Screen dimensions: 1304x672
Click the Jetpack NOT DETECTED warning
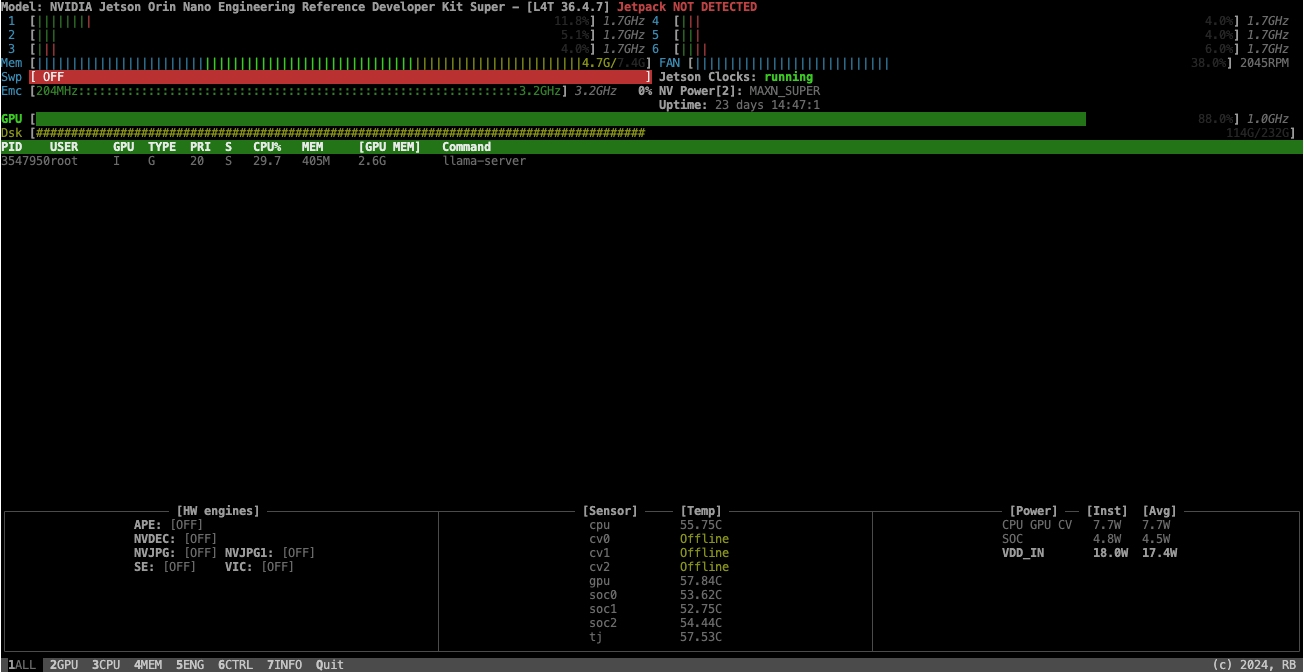[x=687, y=7]
